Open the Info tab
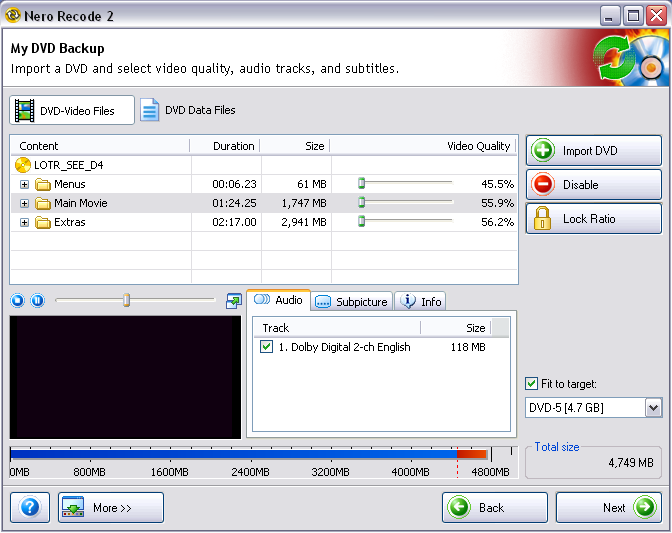The image size is (672, 533). 420,302
